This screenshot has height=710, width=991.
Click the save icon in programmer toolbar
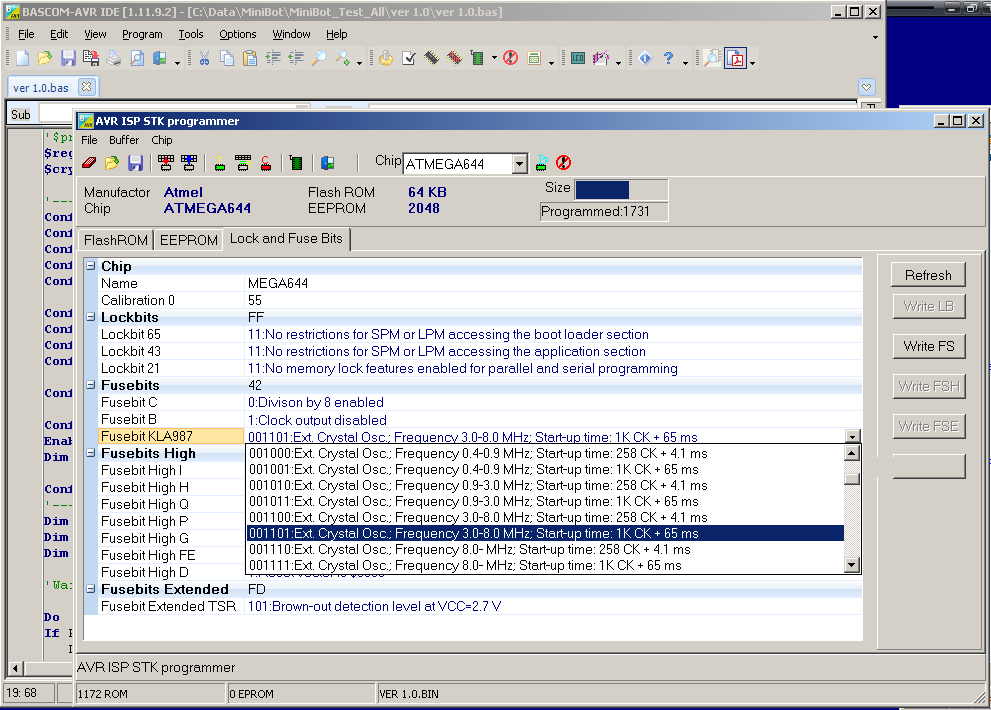(x=135, y=162)
